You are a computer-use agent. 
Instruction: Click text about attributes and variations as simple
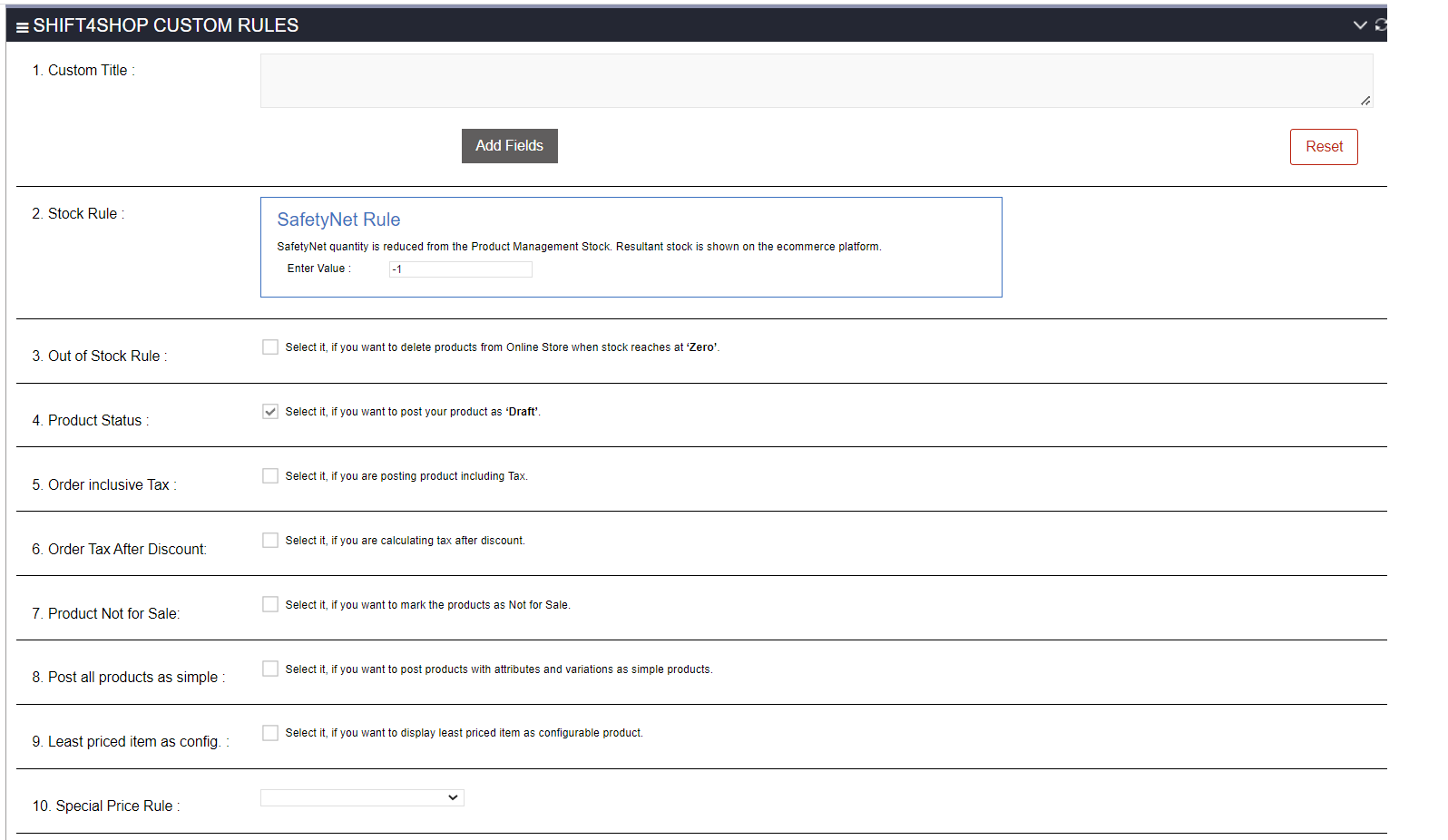point(499,669)
